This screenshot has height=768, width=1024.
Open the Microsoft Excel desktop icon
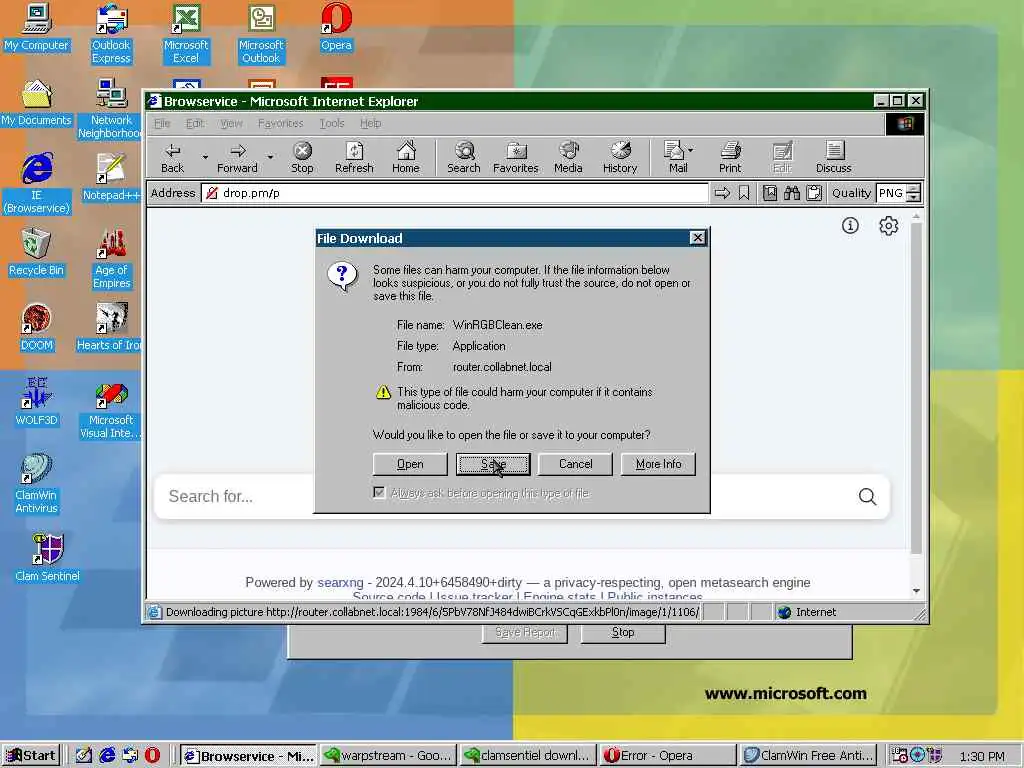[x=186, y=33]
